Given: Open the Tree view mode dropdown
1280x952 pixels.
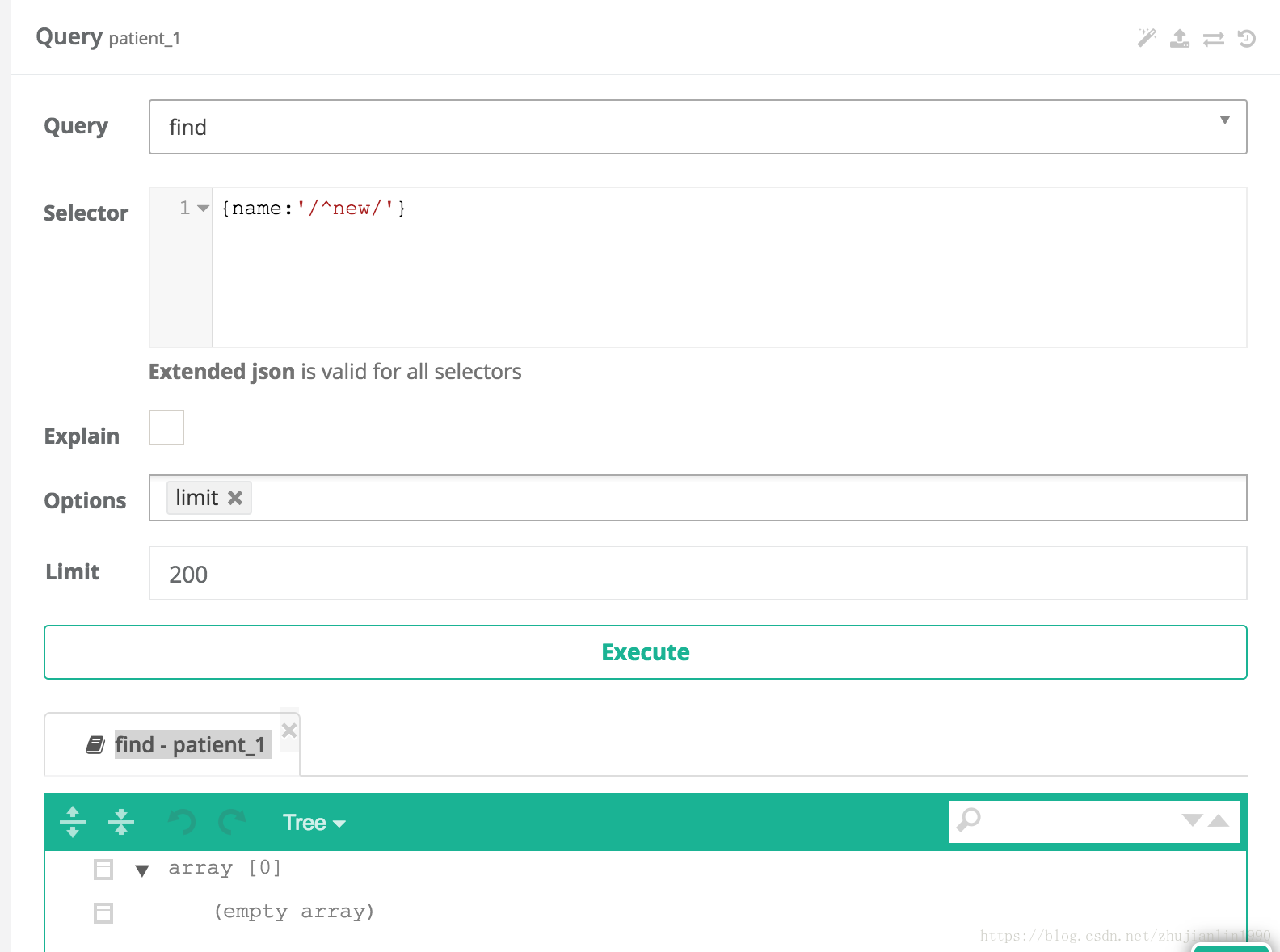Looking at the screenshot, I should (314, 823).
